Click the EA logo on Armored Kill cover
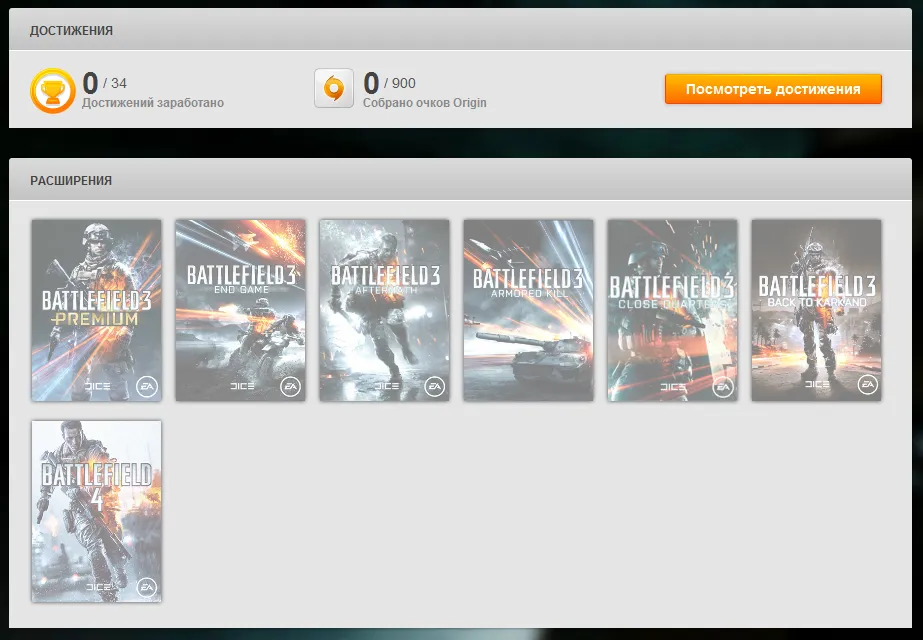Viewport: 923px width, 640px height. [578, 386]
